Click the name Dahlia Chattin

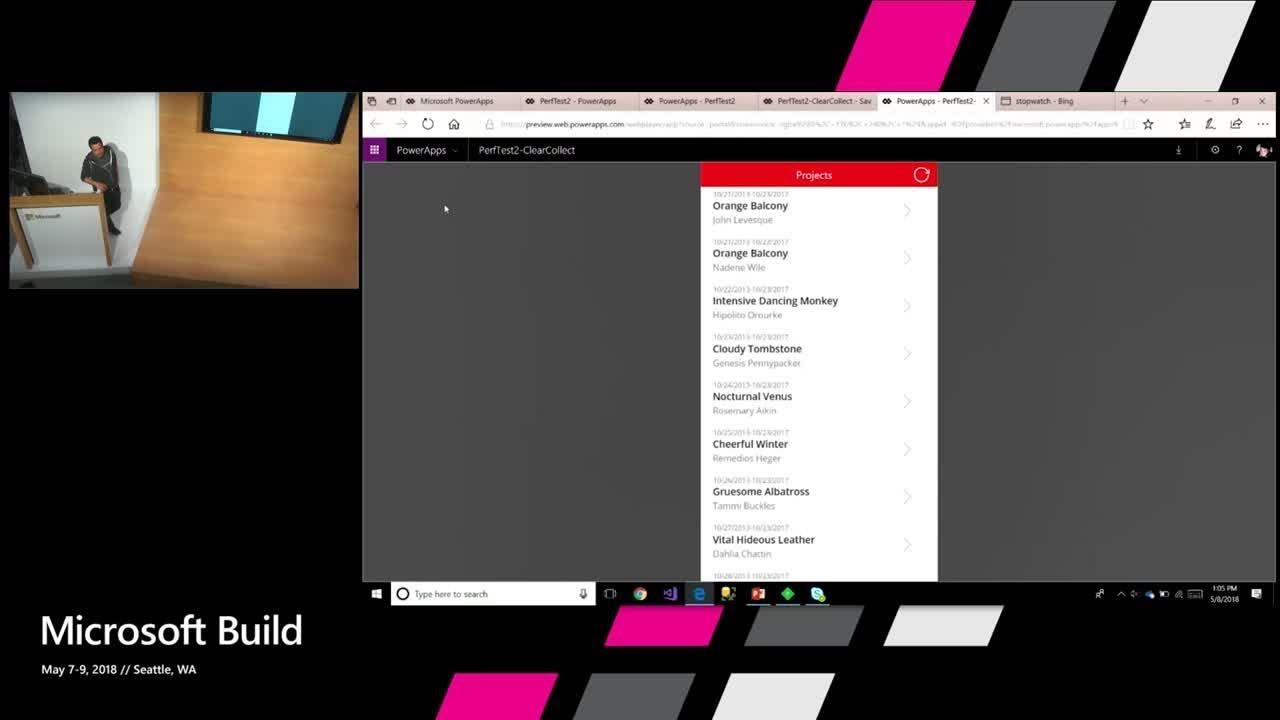(x=741, y=554)
